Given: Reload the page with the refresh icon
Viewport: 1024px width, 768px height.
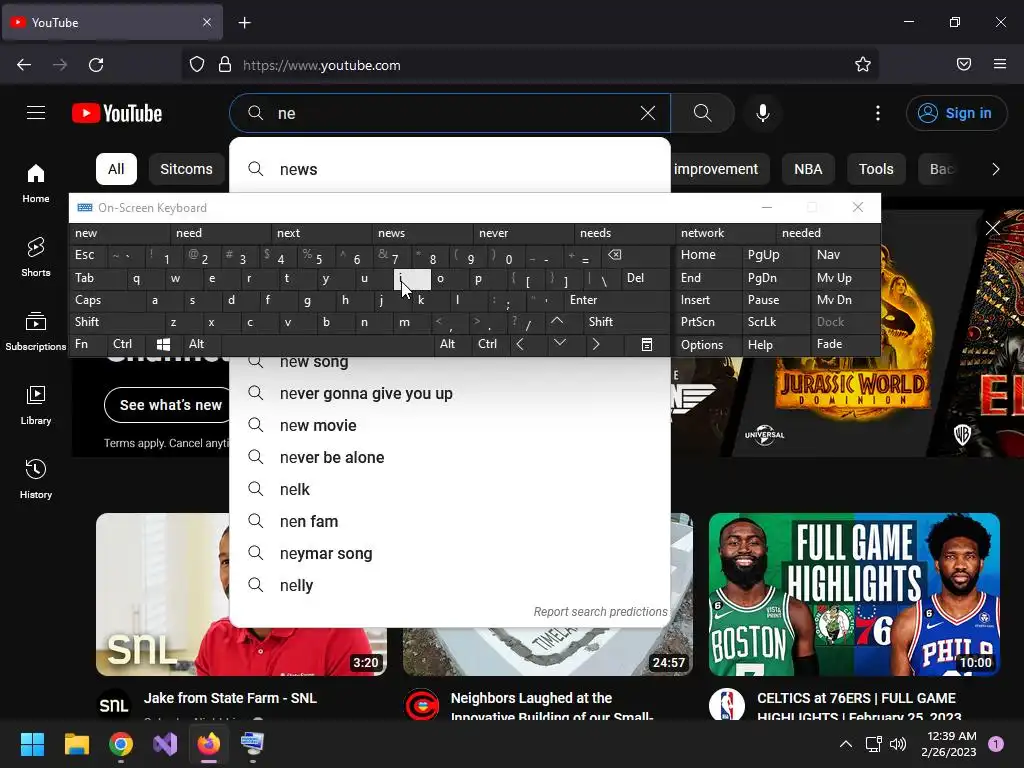Looking at the screenshot, I should point(96,65).
